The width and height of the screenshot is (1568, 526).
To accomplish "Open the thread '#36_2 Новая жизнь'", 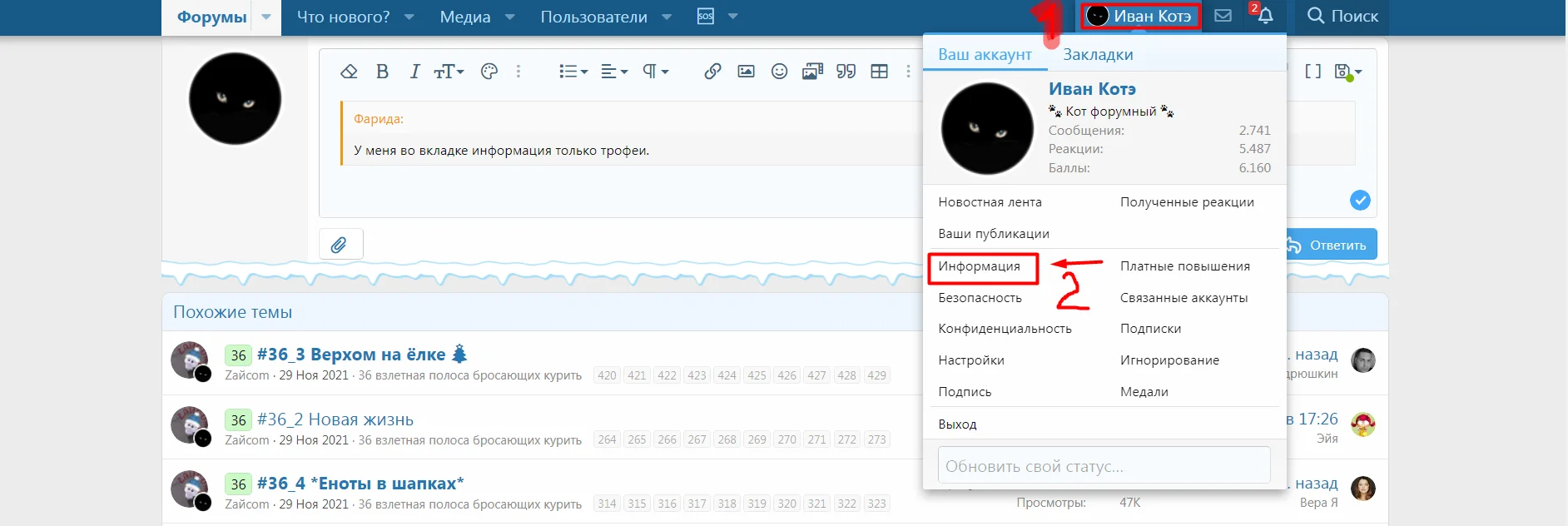I will 335,419.
